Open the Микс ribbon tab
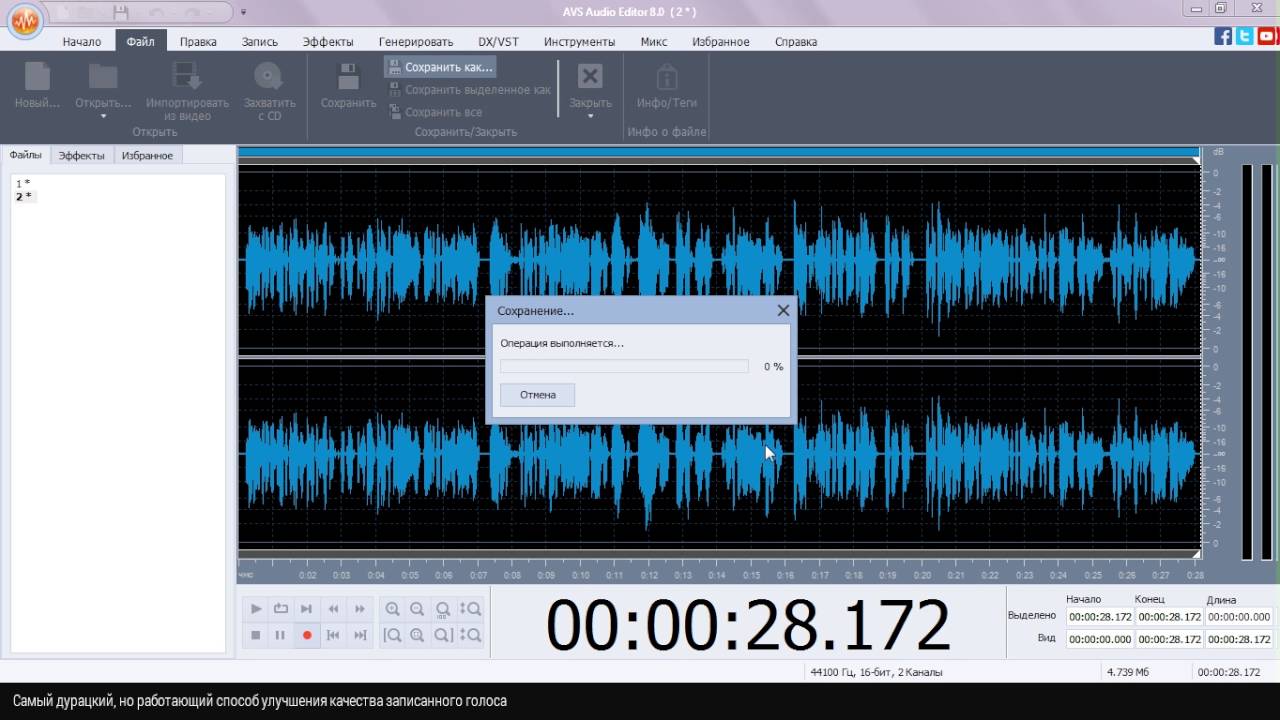Image resolution: width=1280 pixels, height=720 pixels. coord(654,42)
